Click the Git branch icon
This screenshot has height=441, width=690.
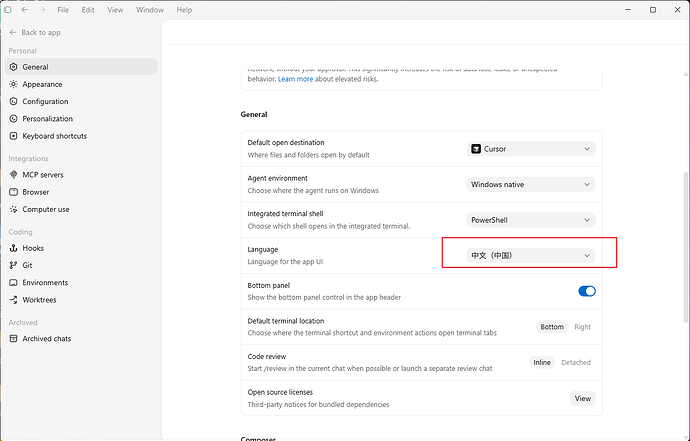(x=14, y=265)
